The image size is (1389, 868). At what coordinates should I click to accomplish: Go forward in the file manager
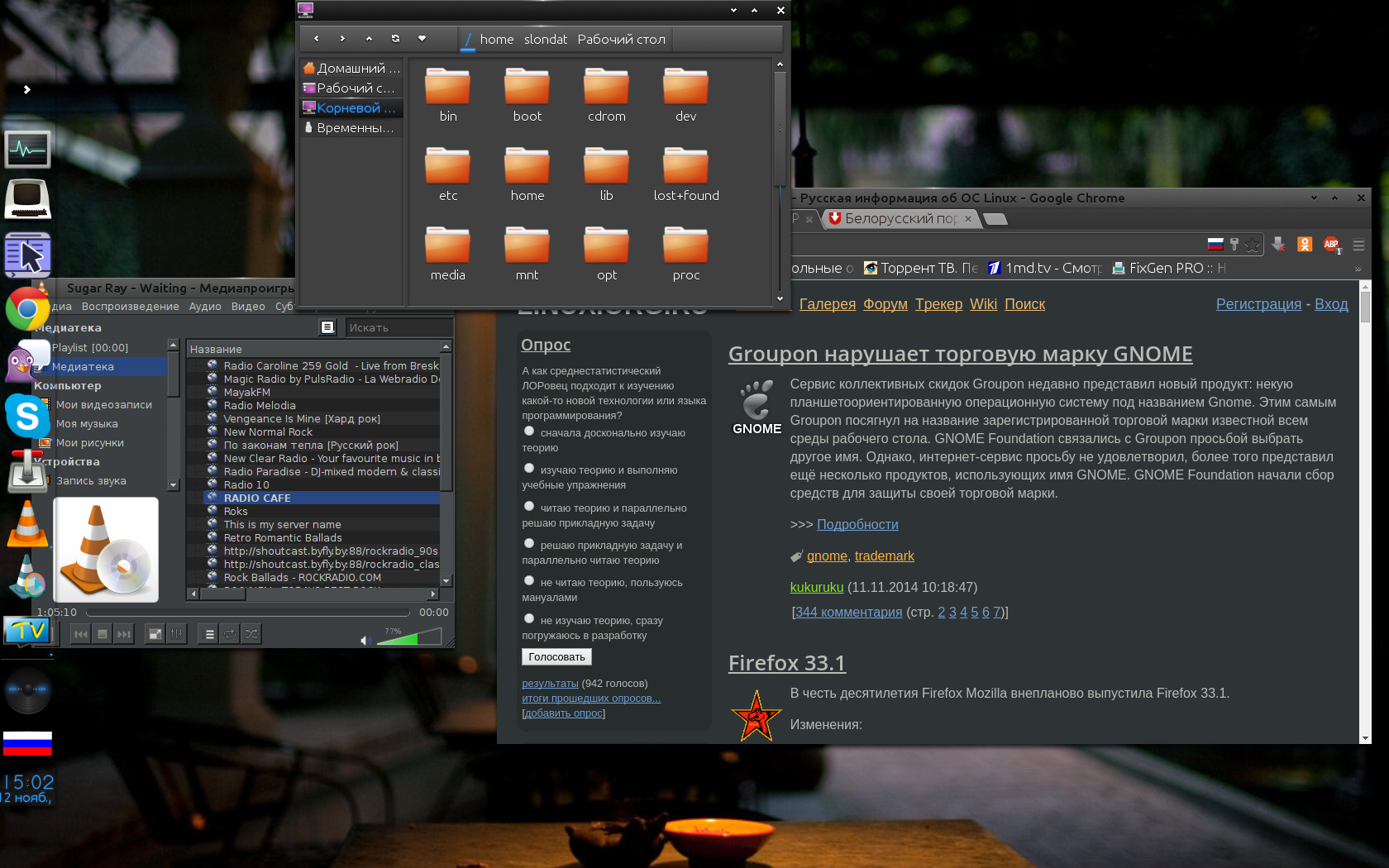(342, 38)
